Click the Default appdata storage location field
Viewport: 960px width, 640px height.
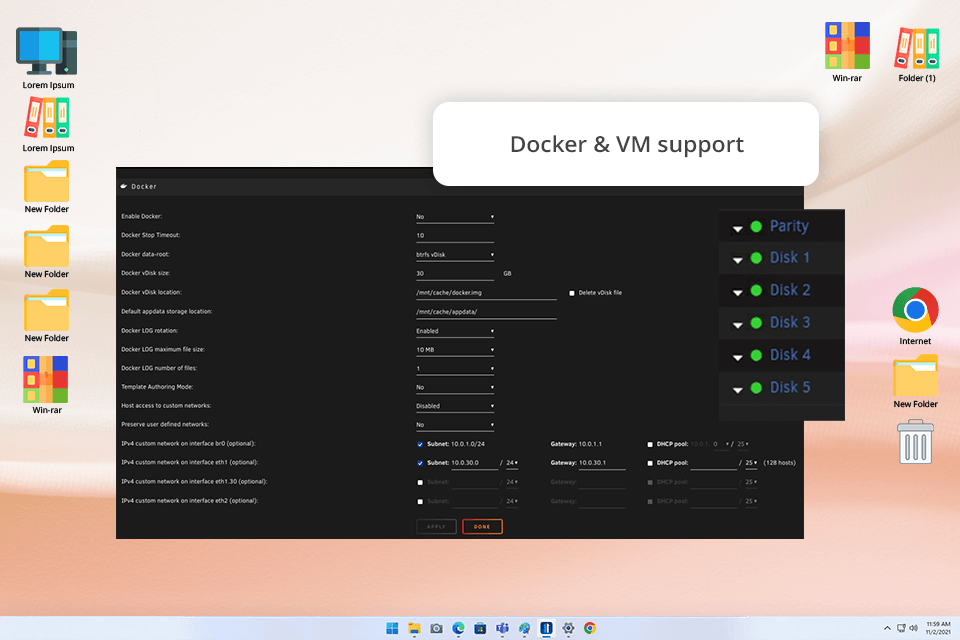tap(486, 312)
